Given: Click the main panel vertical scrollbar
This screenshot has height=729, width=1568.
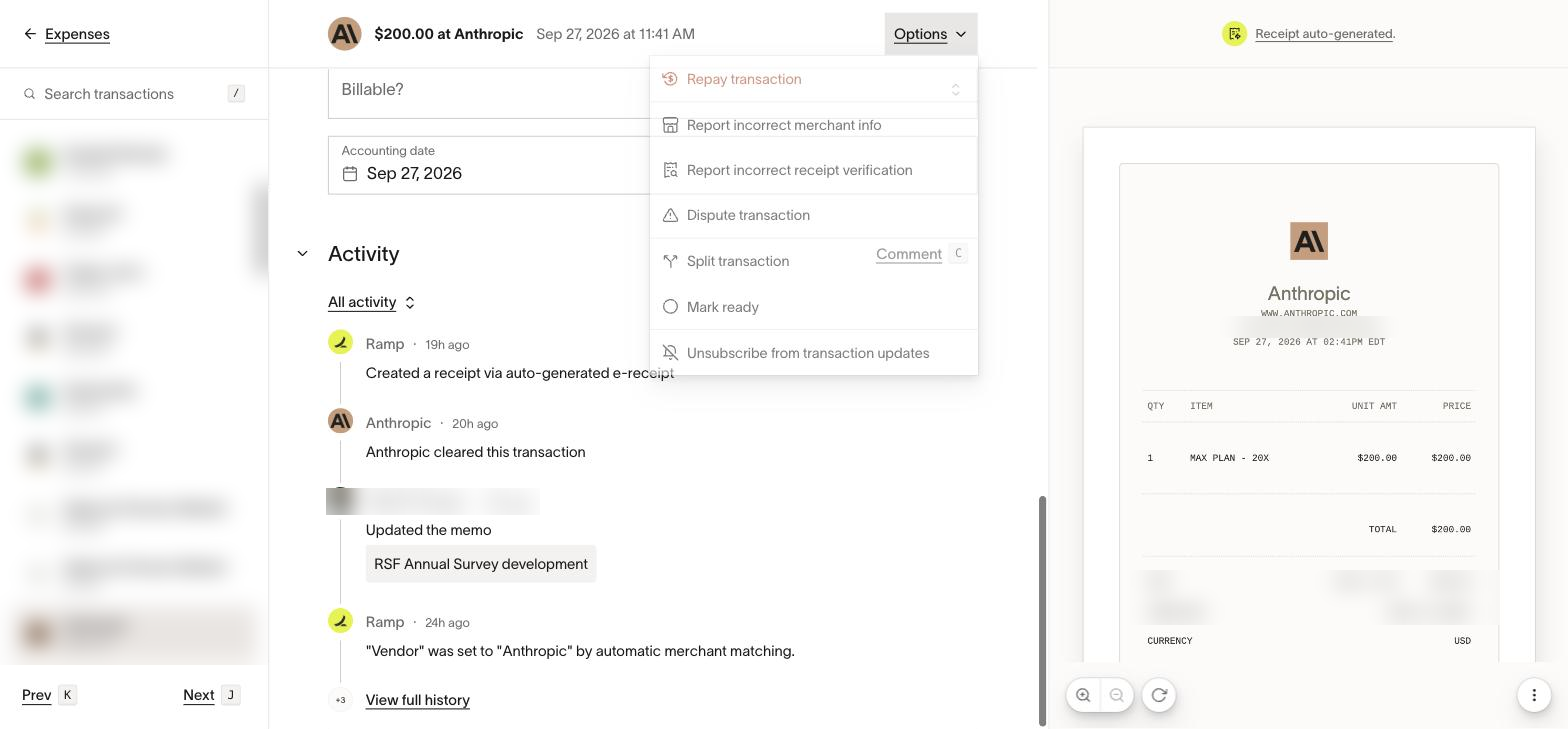Looking at the screenshot, I should pos(1042,610).
